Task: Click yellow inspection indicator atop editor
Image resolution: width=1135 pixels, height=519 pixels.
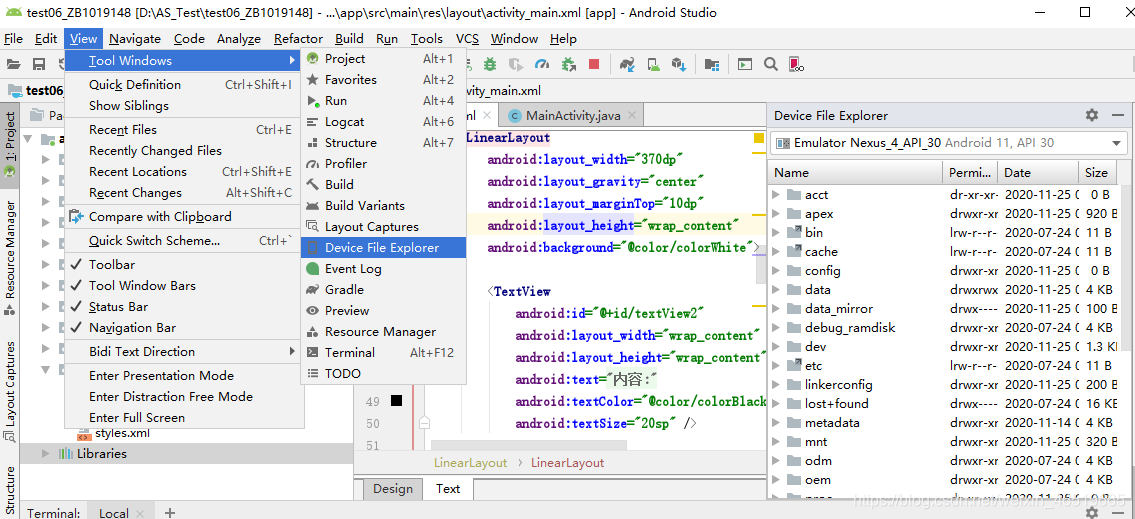Action: [759, 138]
